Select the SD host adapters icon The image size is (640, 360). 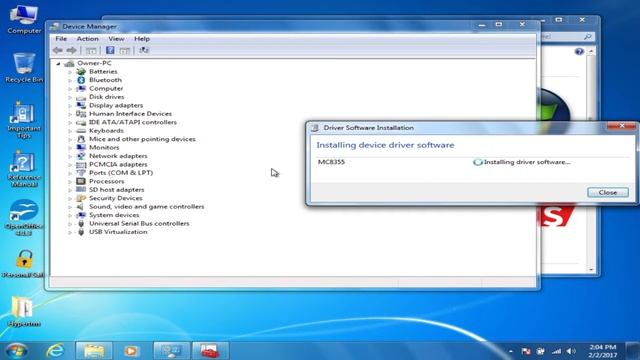click(x=81, y=190)
